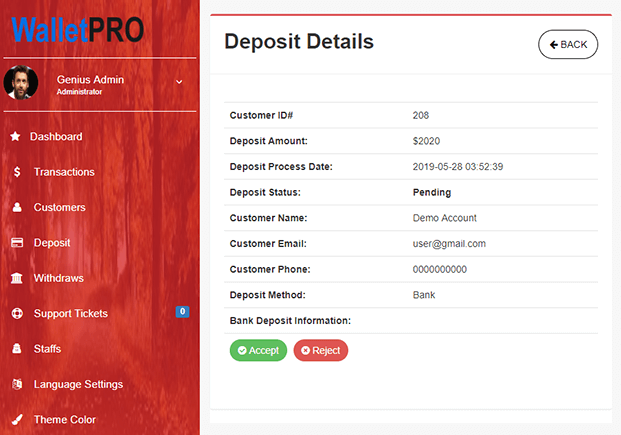Click the Support Tickets lifebuoy icon
This screenshot has width=621, height=435.
17,313
